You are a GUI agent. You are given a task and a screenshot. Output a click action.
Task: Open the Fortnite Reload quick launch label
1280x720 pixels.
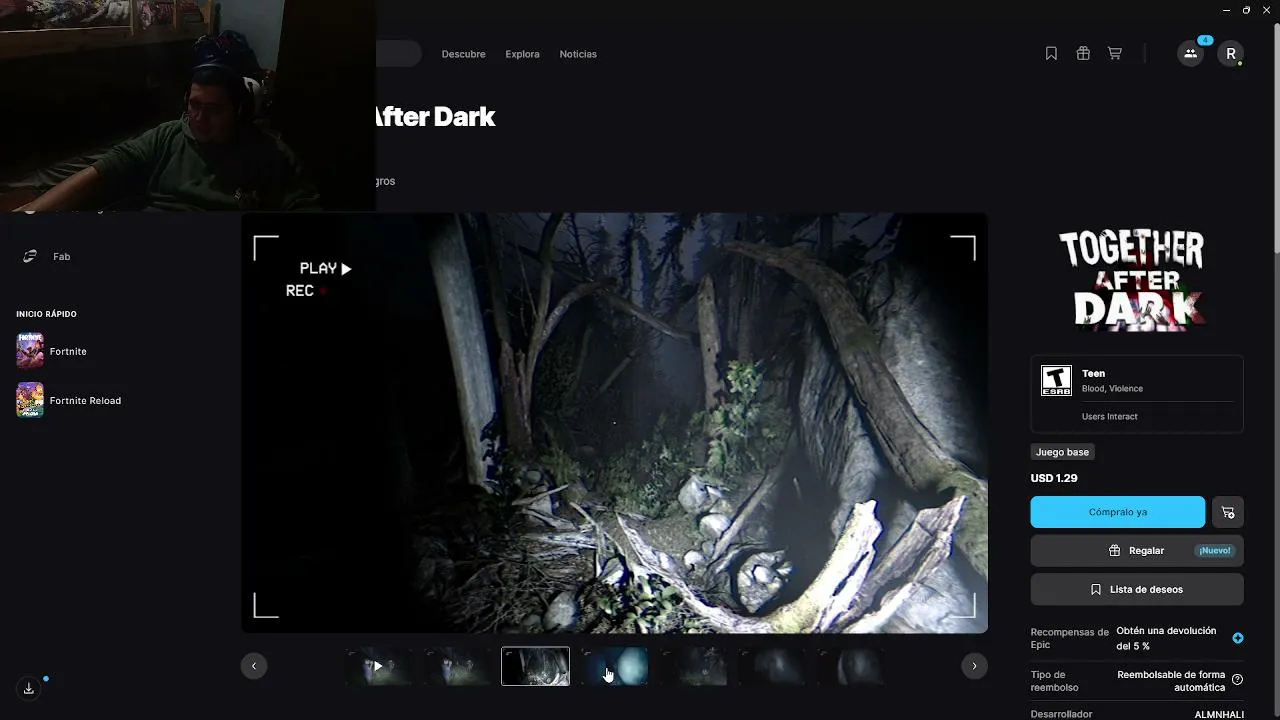pos(85,401)
